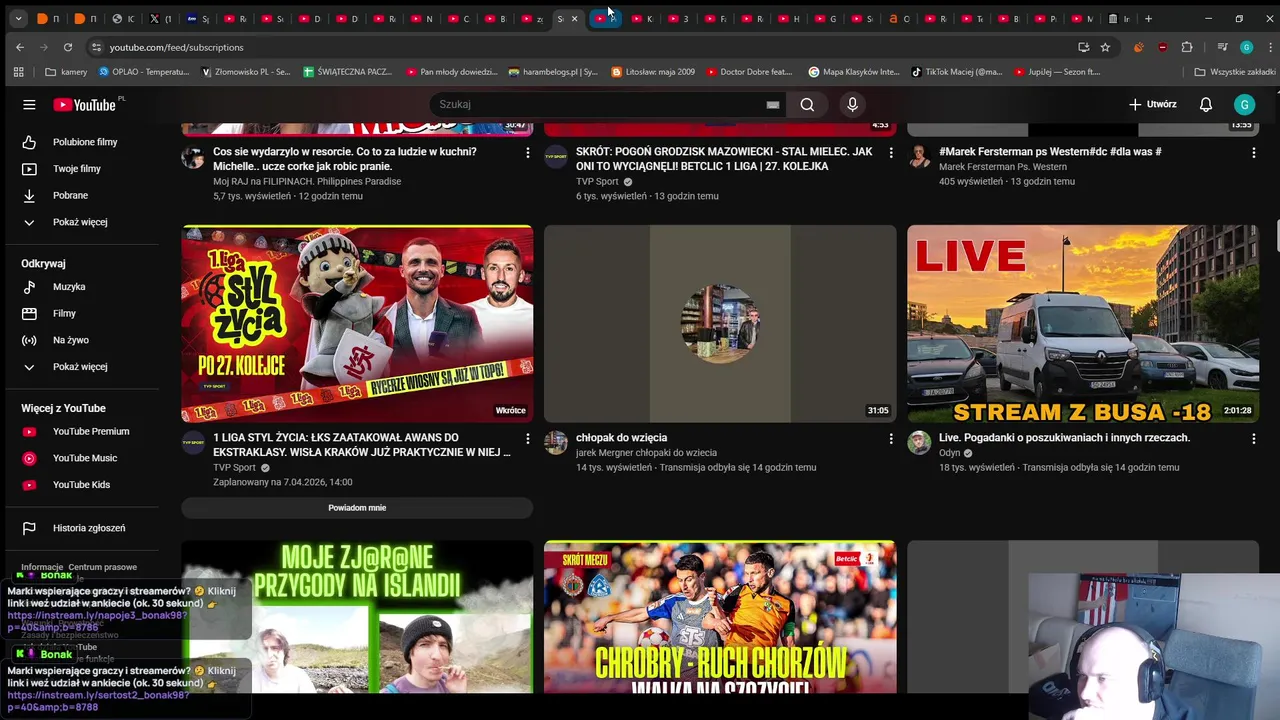
Task: Open red shield ad-blocker extension
Action: point(1162,47)
